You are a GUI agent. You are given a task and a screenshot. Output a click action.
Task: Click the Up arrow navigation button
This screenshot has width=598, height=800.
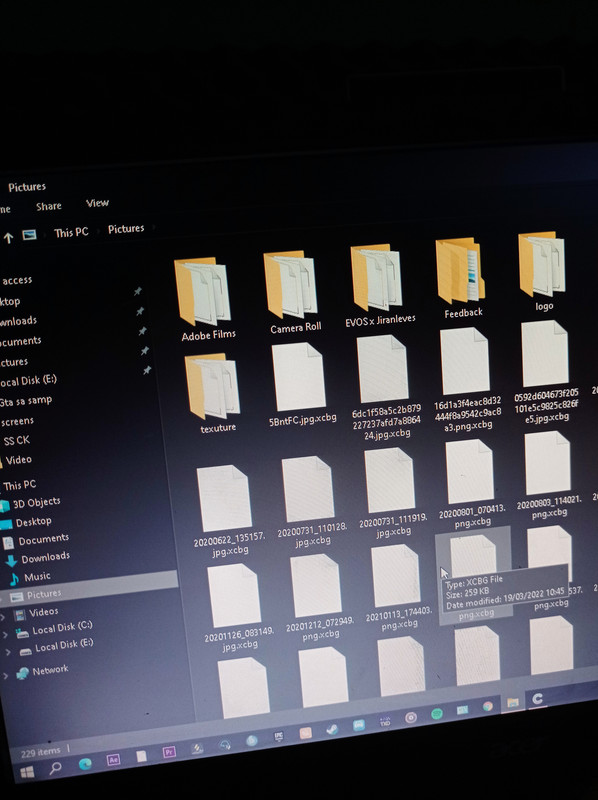click(8, 237)
